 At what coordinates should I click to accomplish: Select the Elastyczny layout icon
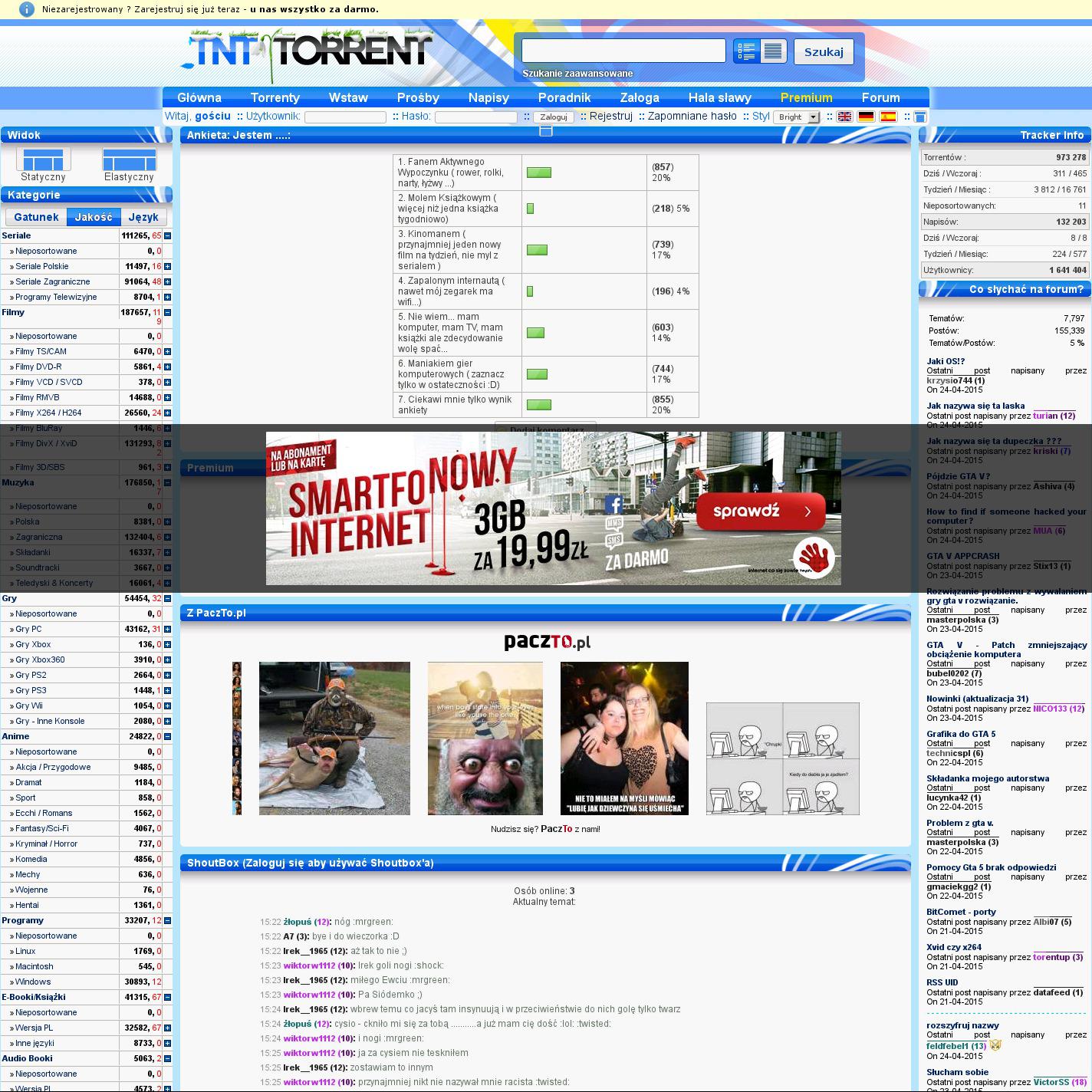click(x=129, y=160)
